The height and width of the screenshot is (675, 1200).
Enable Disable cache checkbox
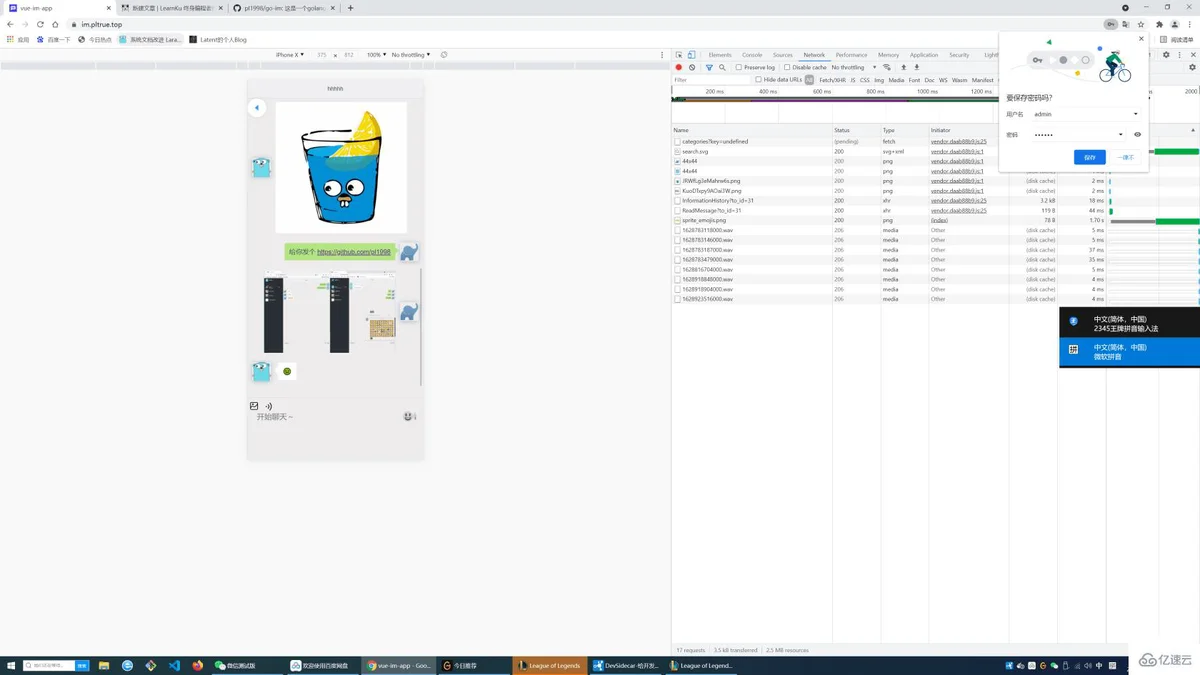coord(787,67)
